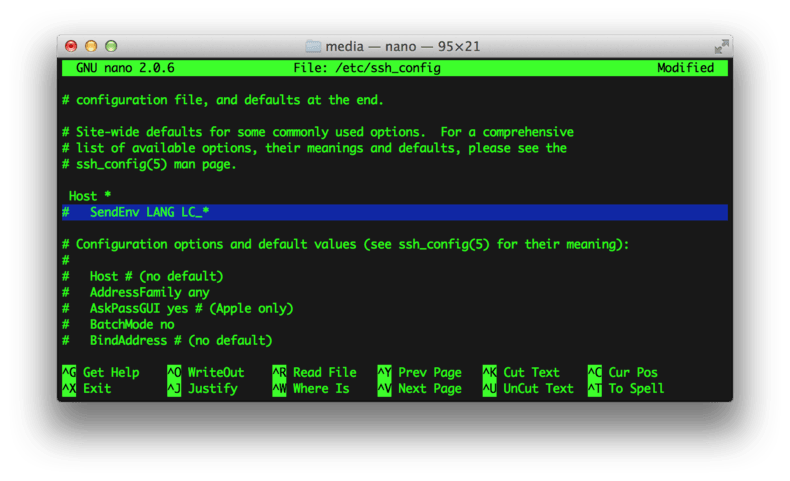Click the ^J Justify shortcut

coord(203,388)
